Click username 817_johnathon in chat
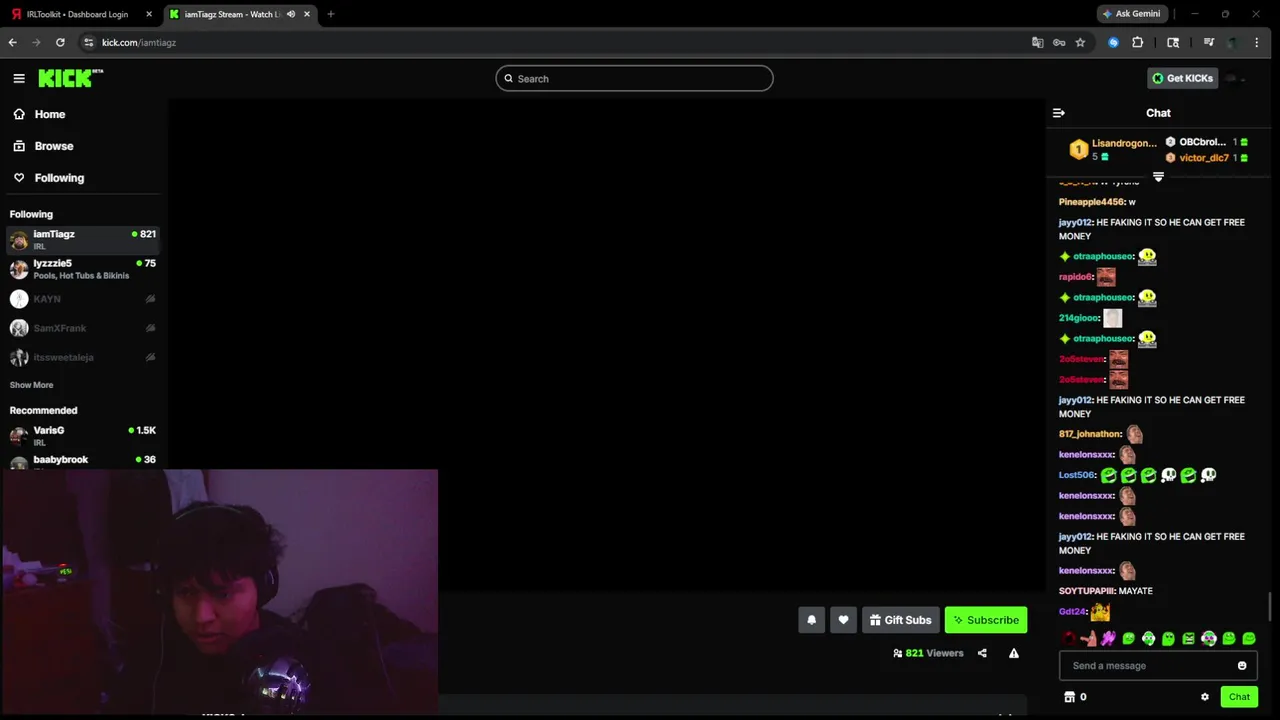This screenshot has height=720, width=1280. (1090, 434)
